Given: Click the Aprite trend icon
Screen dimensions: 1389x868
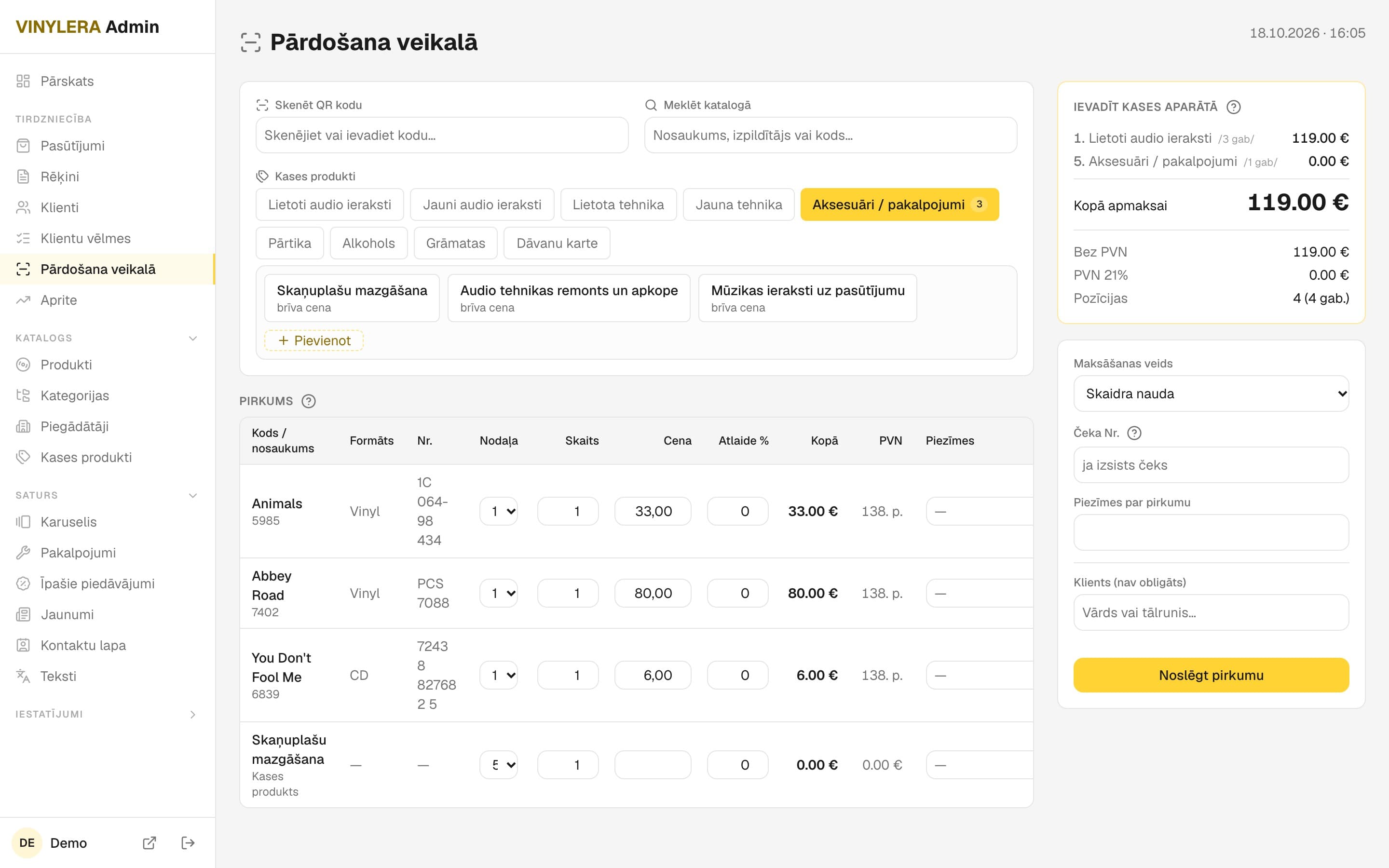Looking at the screenshot, I should tap(23, 299).
